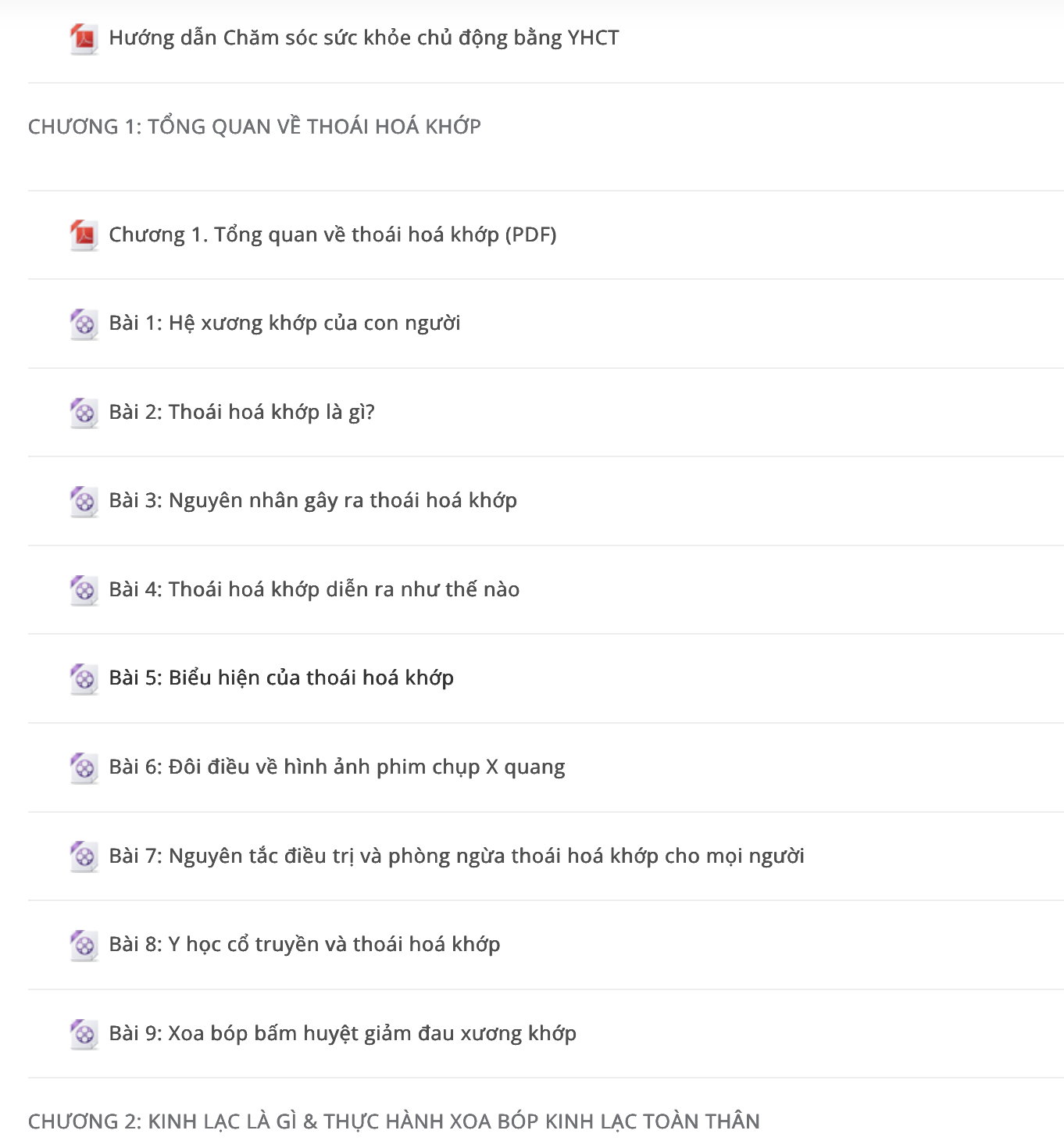Click video icon for Bài 6 X quang
Viewport: 1064px width, 1141px height.
(84, 767)
